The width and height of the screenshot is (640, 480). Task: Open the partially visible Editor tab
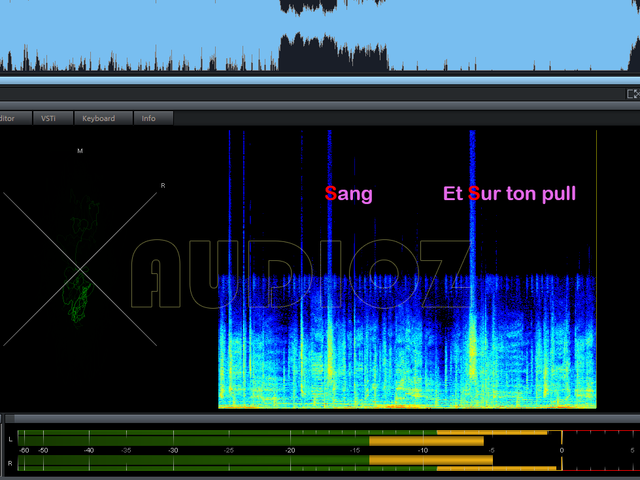pyautogui.click(x=16, y=118)
